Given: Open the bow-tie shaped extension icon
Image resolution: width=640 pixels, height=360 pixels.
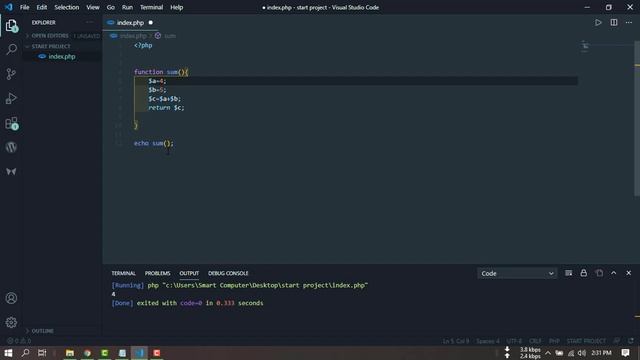Looking at the screenshot, I should pos(11,172).
